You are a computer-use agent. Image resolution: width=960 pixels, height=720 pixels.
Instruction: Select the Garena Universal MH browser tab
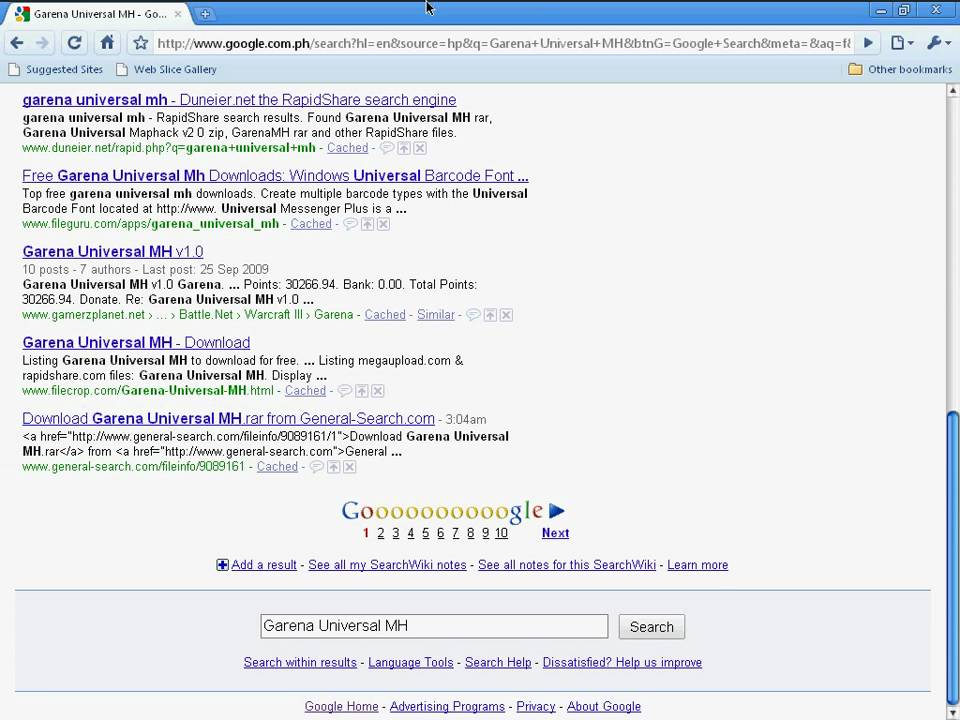pyautogui.click(x=99, y=13)
